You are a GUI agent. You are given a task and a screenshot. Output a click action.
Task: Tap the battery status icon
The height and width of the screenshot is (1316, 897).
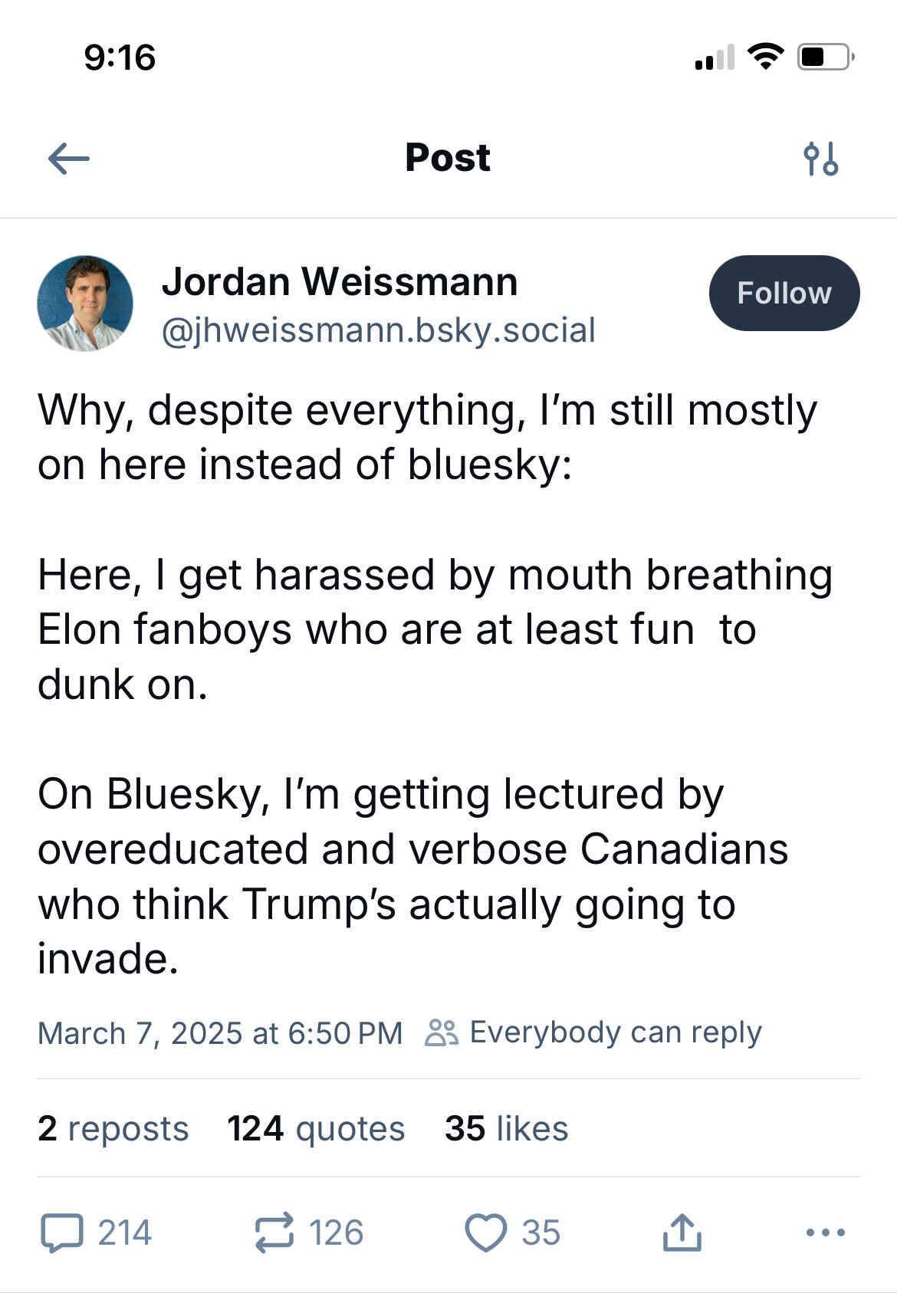pos(825,57)
